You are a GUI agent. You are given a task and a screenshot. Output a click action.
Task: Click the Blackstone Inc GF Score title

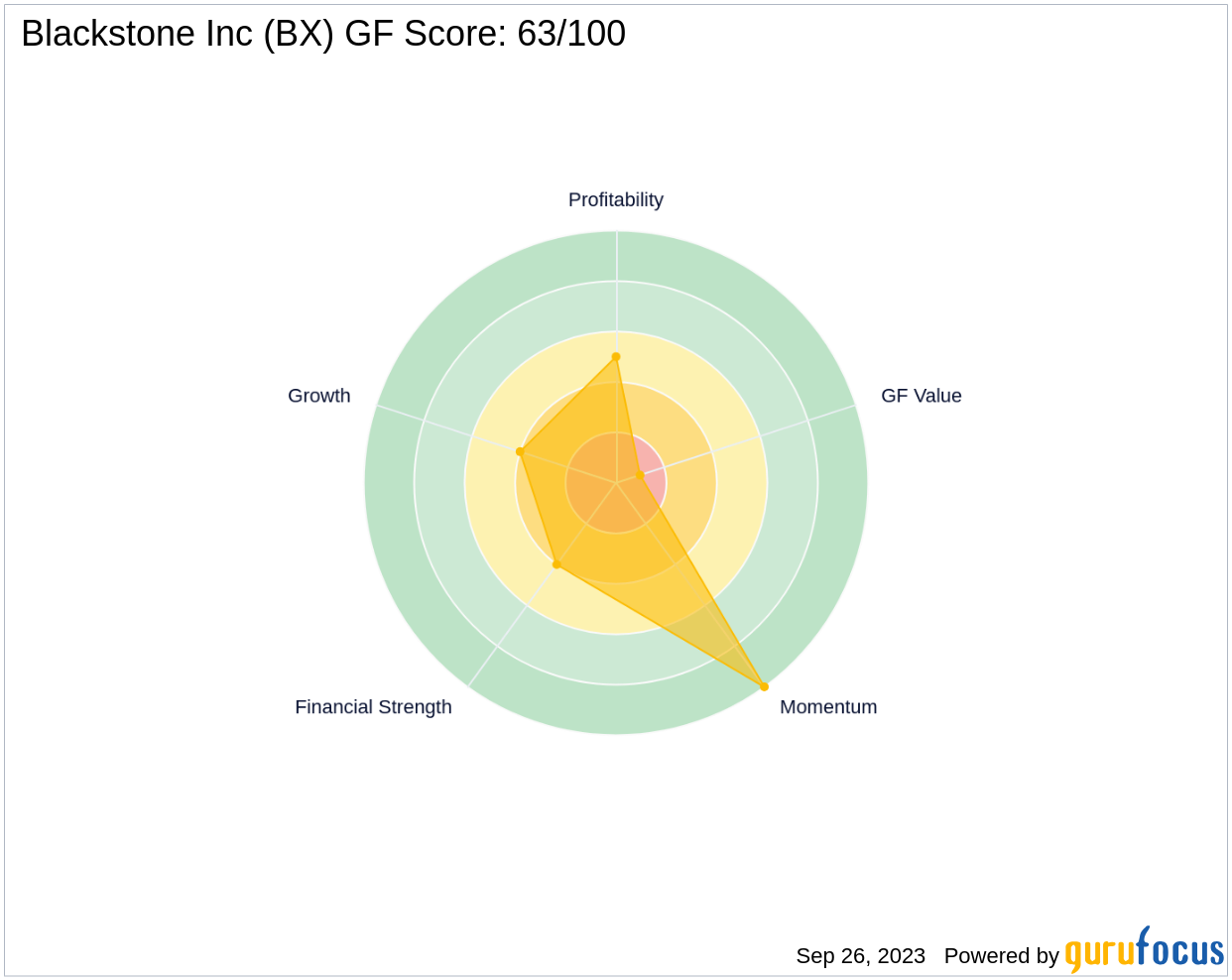(x=323, y=34)
